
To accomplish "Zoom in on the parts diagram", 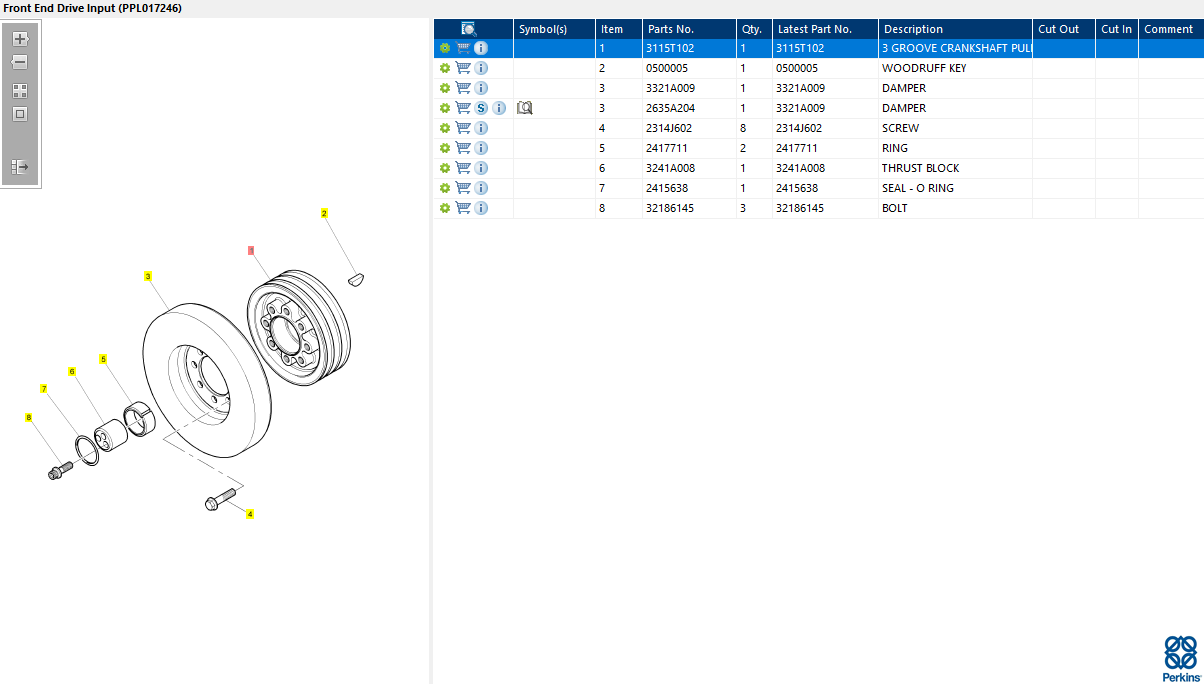I will point(20,39).
